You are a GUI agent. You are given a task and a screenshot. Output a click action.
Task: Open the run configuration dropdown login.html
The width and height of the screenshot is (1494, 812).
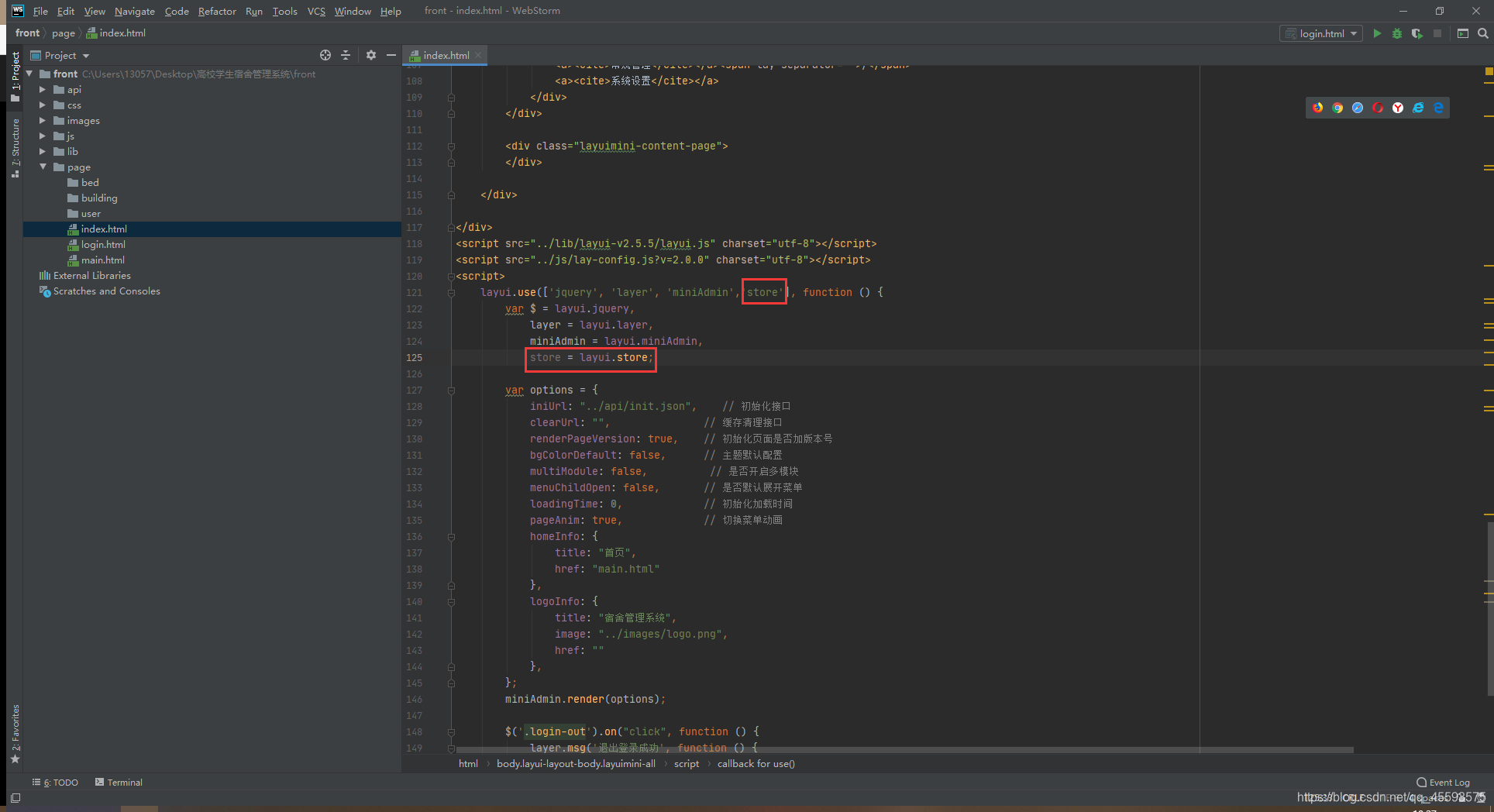tap(1321, 33)
